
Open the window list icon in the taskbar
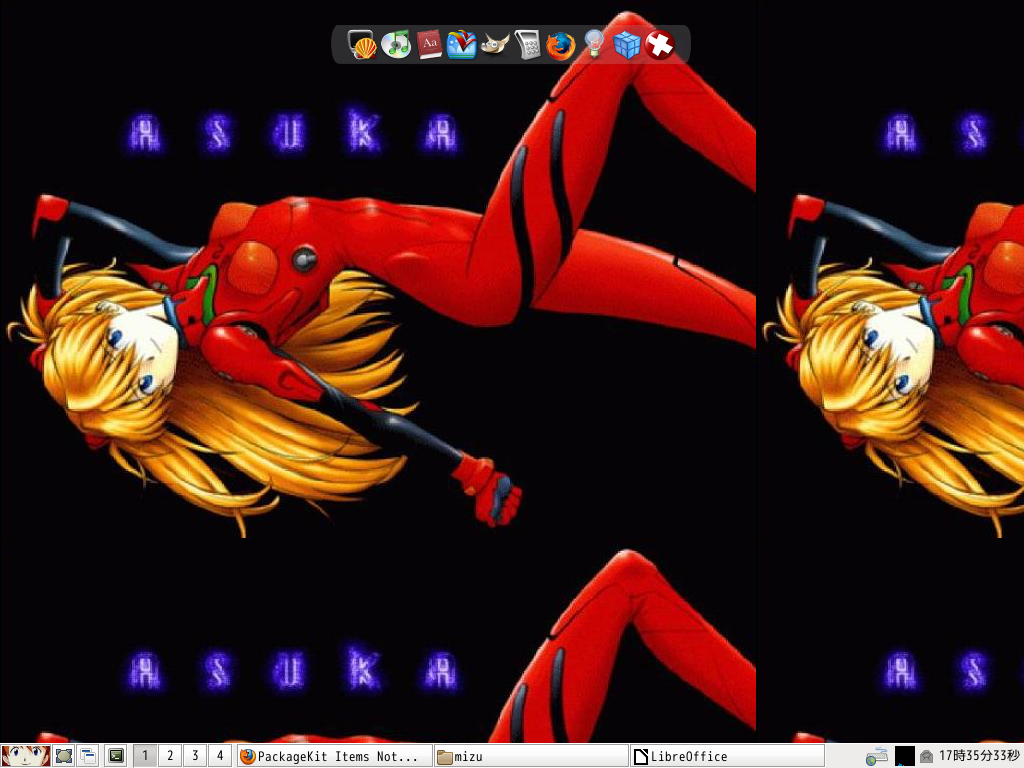(x=89, y=756)
